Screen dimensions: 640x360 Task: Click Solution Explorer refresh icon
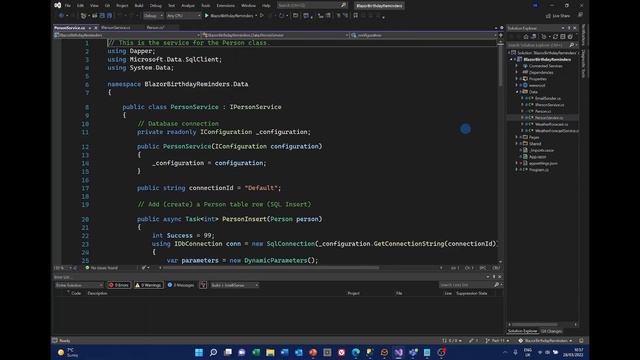pyautogui.click(x=555, y=36)
